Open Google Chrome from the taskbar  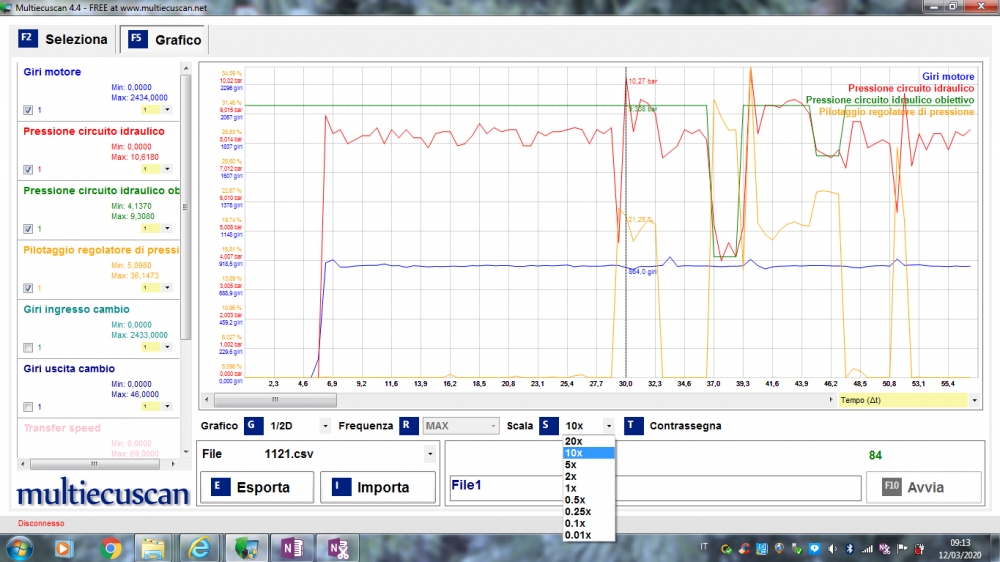[x=110, y=547]
